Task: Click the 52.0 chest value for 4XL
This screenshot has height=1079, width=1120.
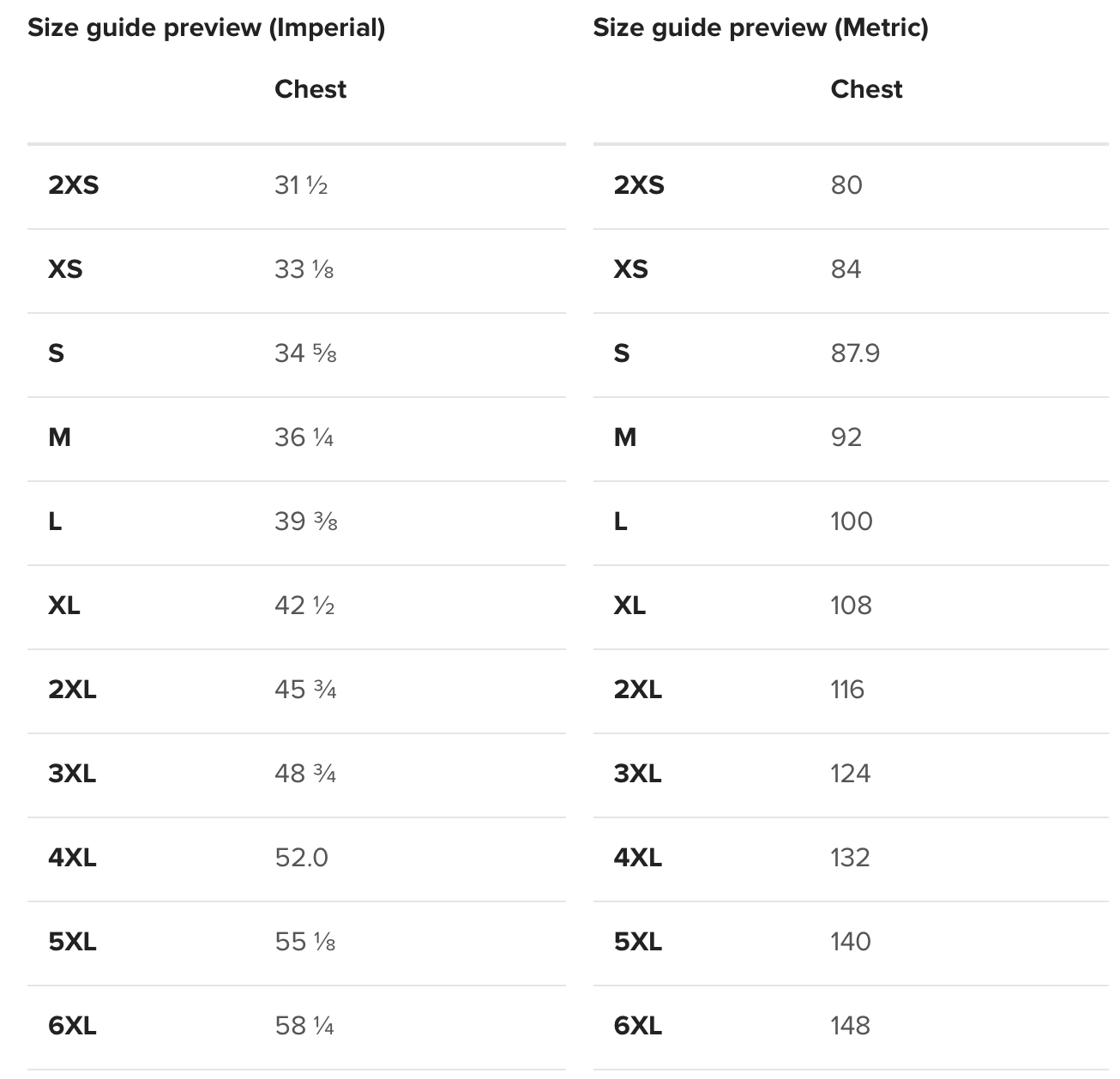Action: coord(301,858)
